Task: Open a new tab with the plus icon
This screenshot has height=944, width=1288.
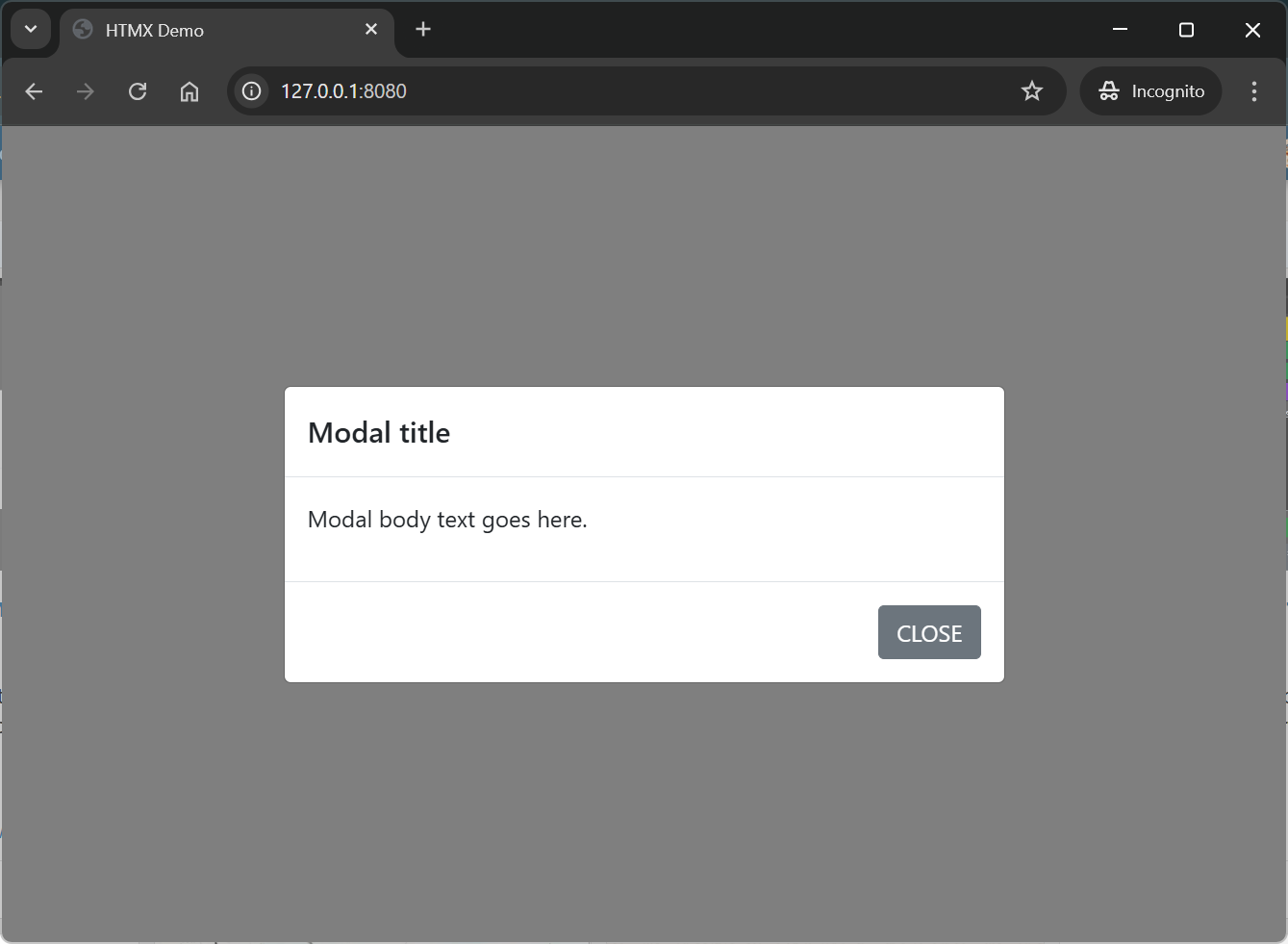Action: point(423,30)
